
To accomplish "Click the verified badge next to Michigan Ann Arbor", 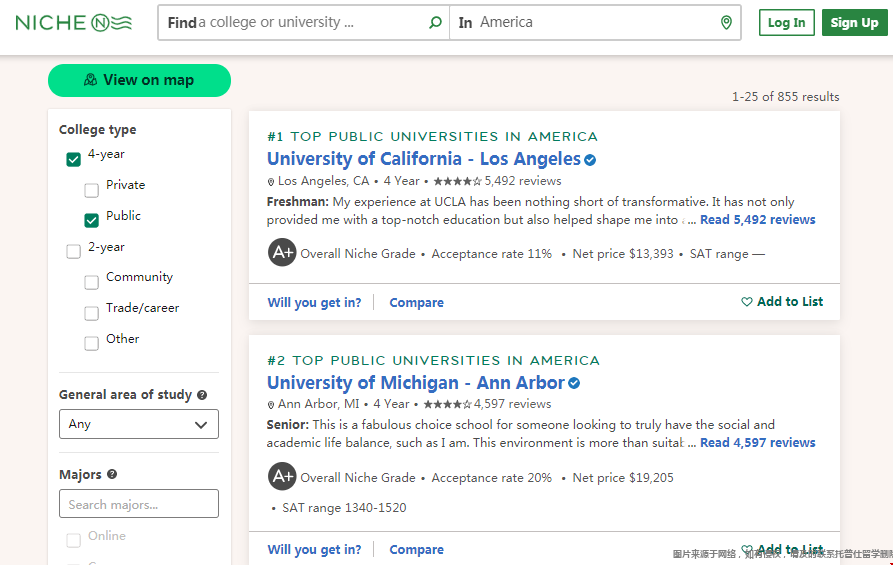I will click(574, 383).
